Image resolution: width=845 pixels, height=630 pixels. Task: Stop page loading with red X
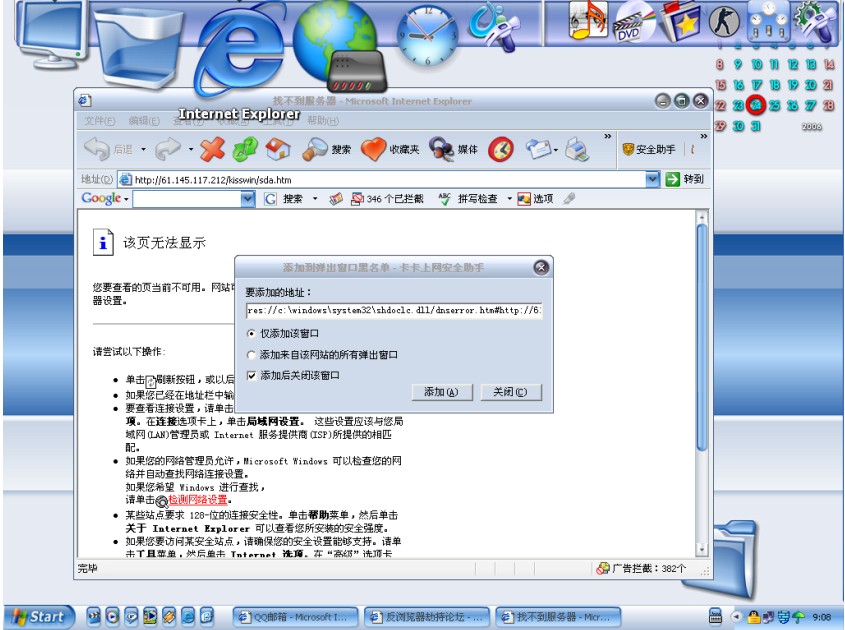pyautogui.click(x=212, y=149)
